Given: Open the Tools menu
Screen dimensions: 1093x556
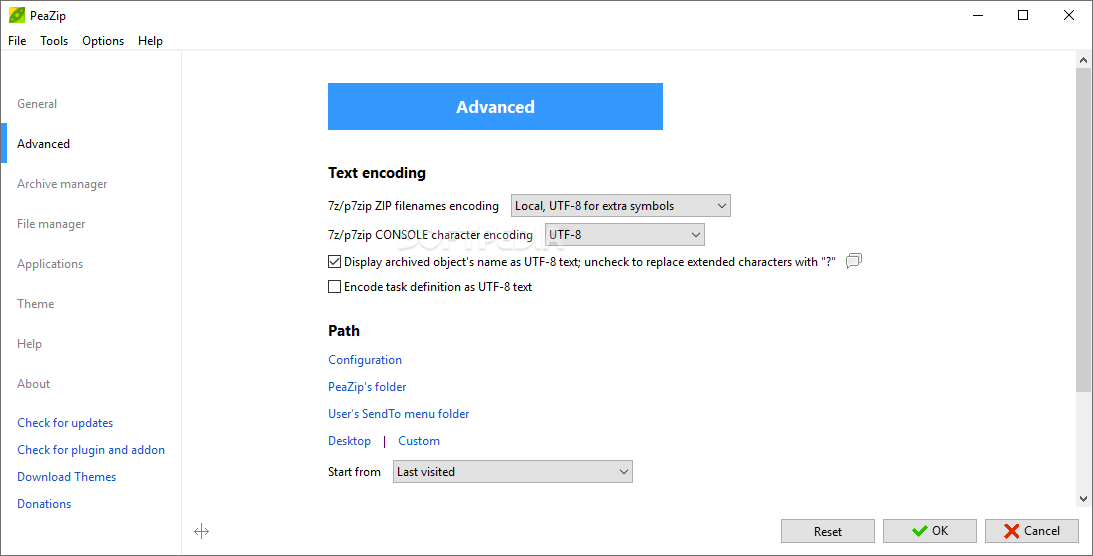Looking at the screenshot, I should [x=54, y=40].
